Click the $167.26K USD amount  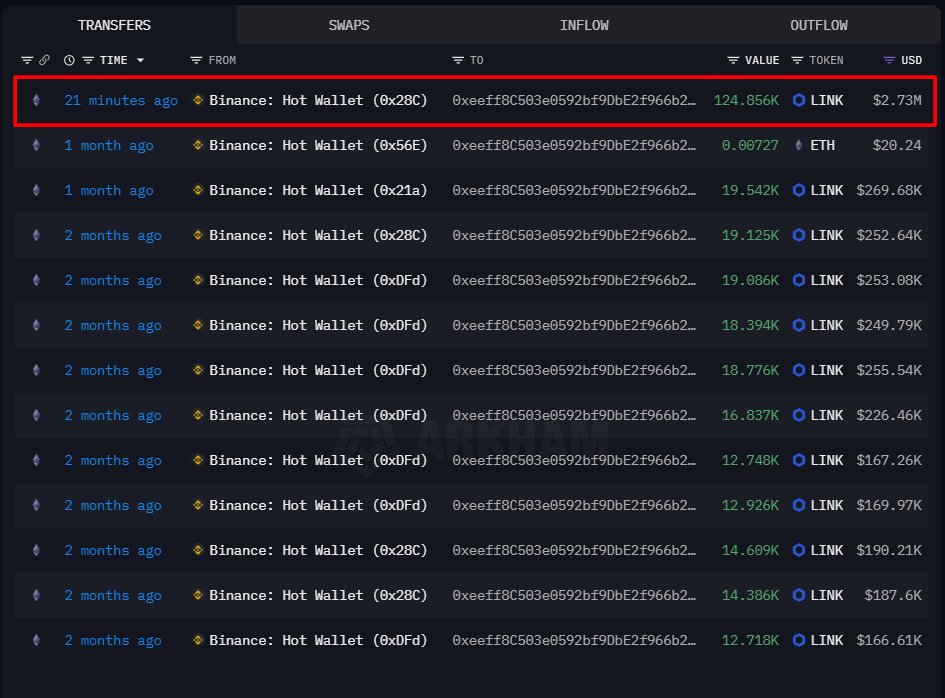pos(889,461)
